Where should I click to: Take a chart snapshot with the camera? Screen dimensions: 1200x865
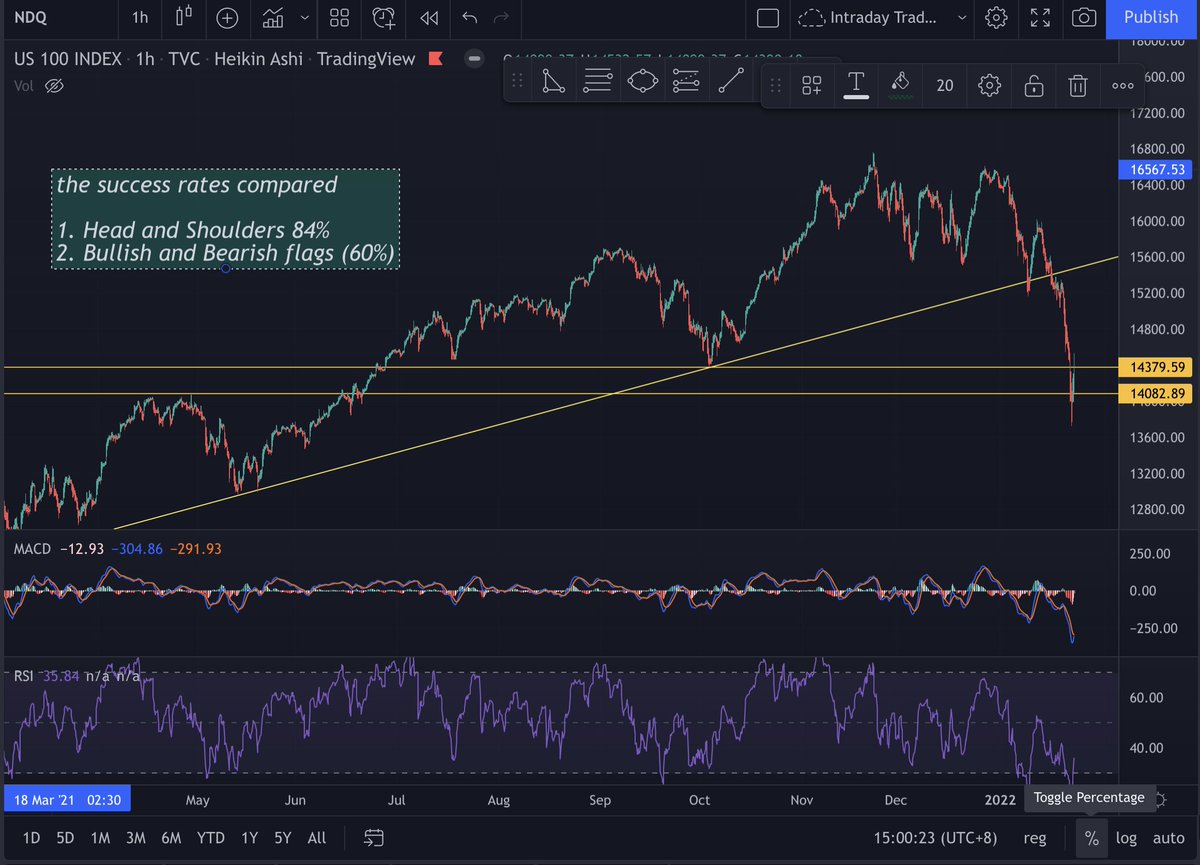[x=1083, y=17]
